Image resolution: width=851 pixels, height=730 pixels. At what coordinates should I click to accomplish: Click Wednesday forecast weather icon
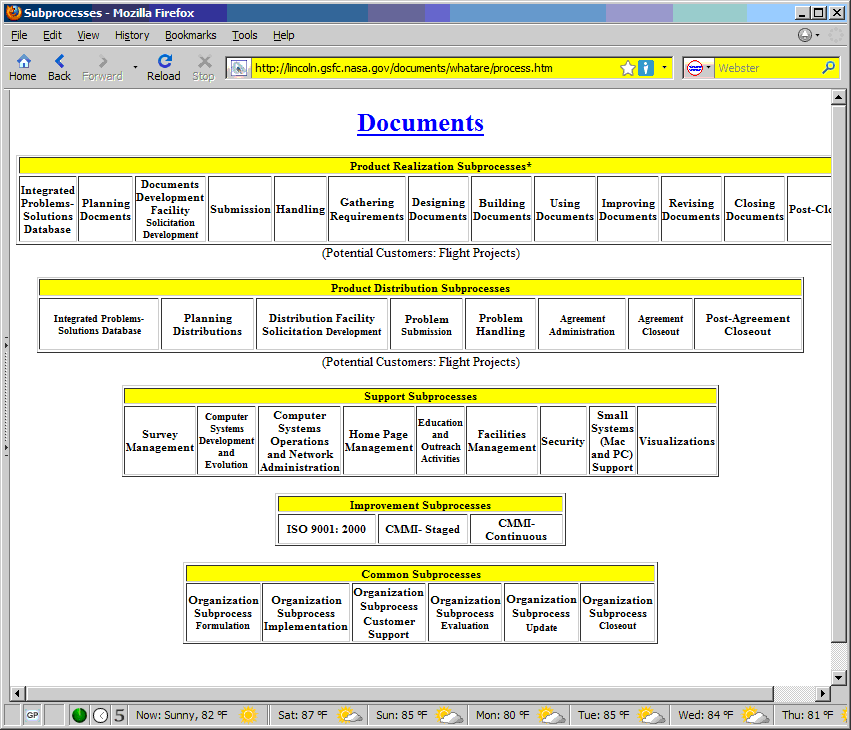click(x=755, y=715)
